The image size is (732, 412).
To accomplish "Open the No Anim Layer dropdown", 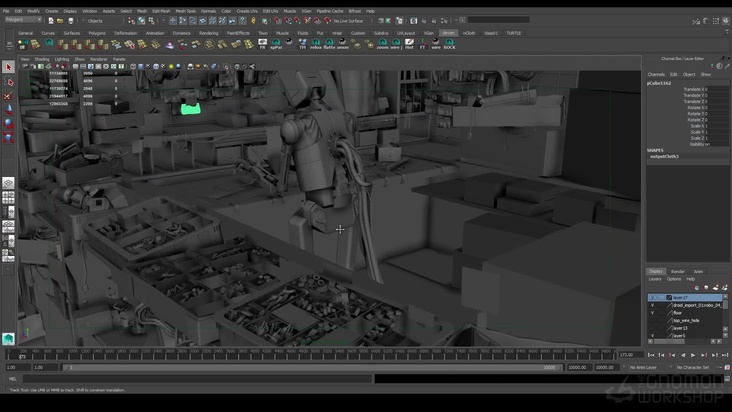I will click(x=641, y=367).
